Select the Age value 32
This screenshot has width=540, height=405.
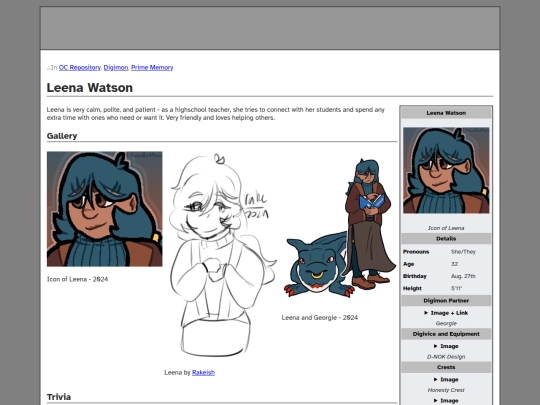[455, 264]
